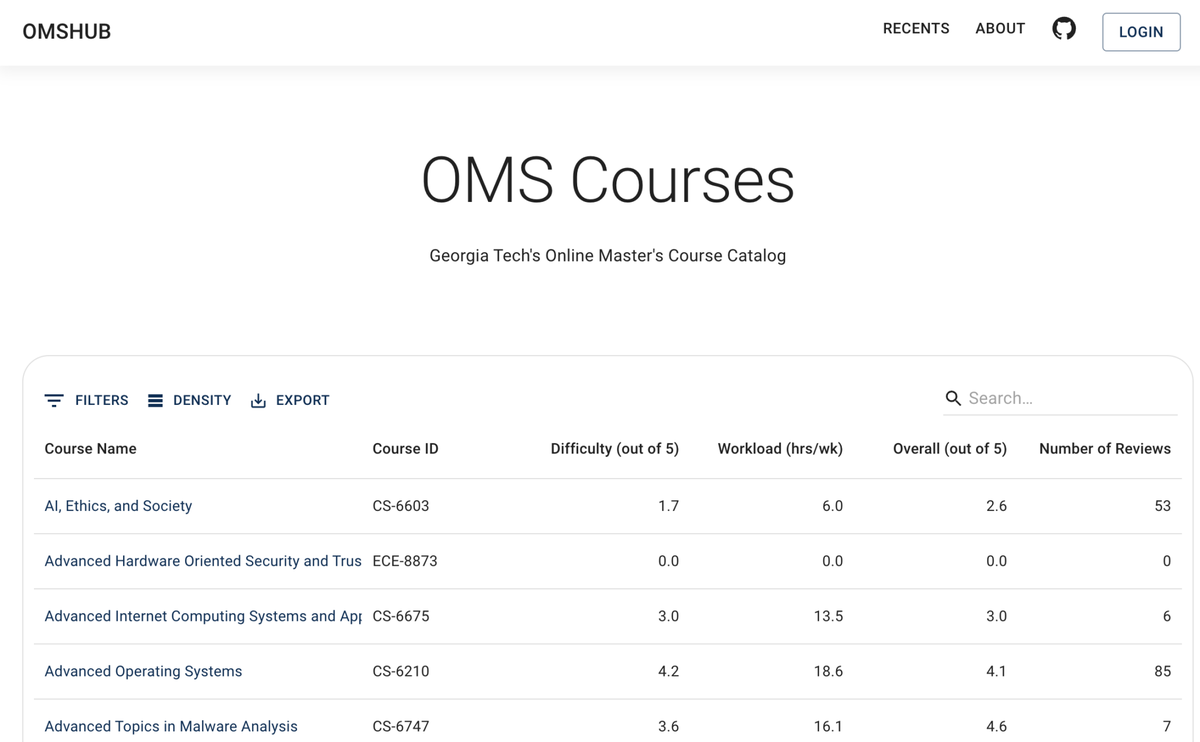Open the Recents page

click(915, 29)
